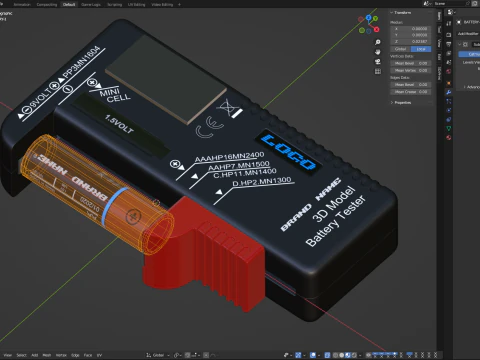480x360 pixels.
Task: Select rendered viewport shading
Action: click(x=354, y=355)
